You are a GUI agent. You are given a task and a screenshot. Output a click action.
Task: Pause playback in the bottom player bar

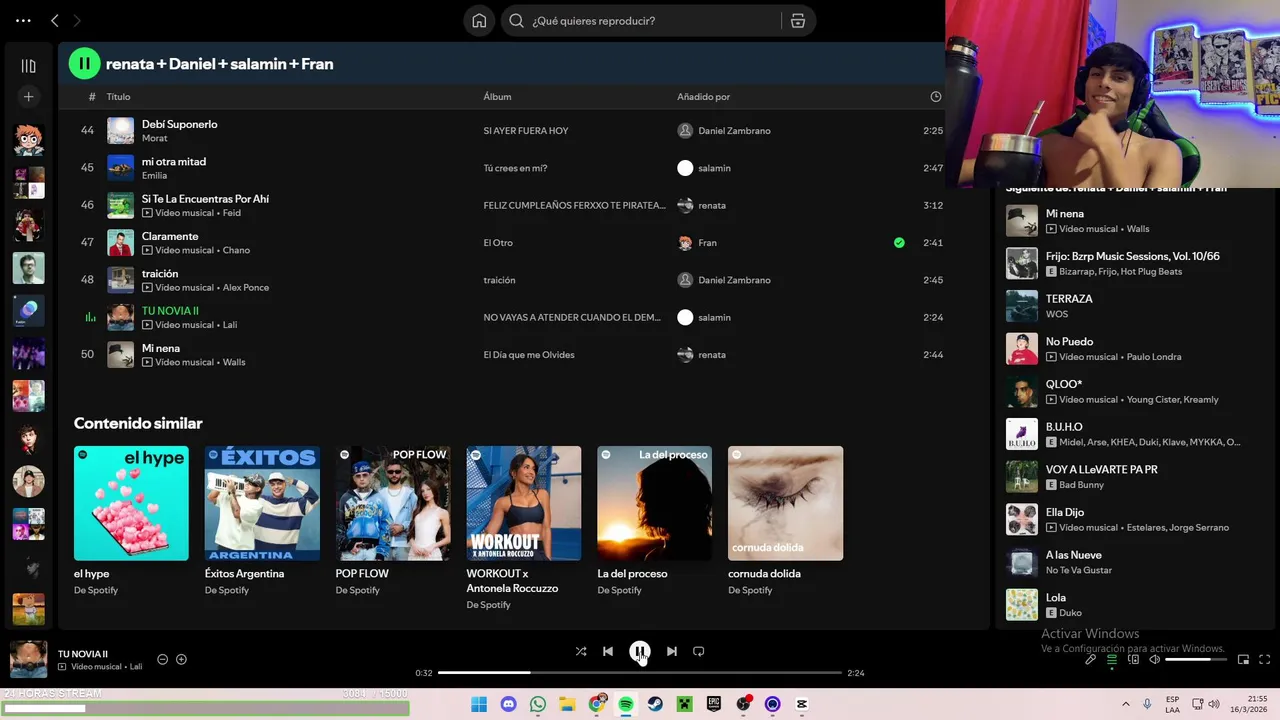[x=640, y=651]
